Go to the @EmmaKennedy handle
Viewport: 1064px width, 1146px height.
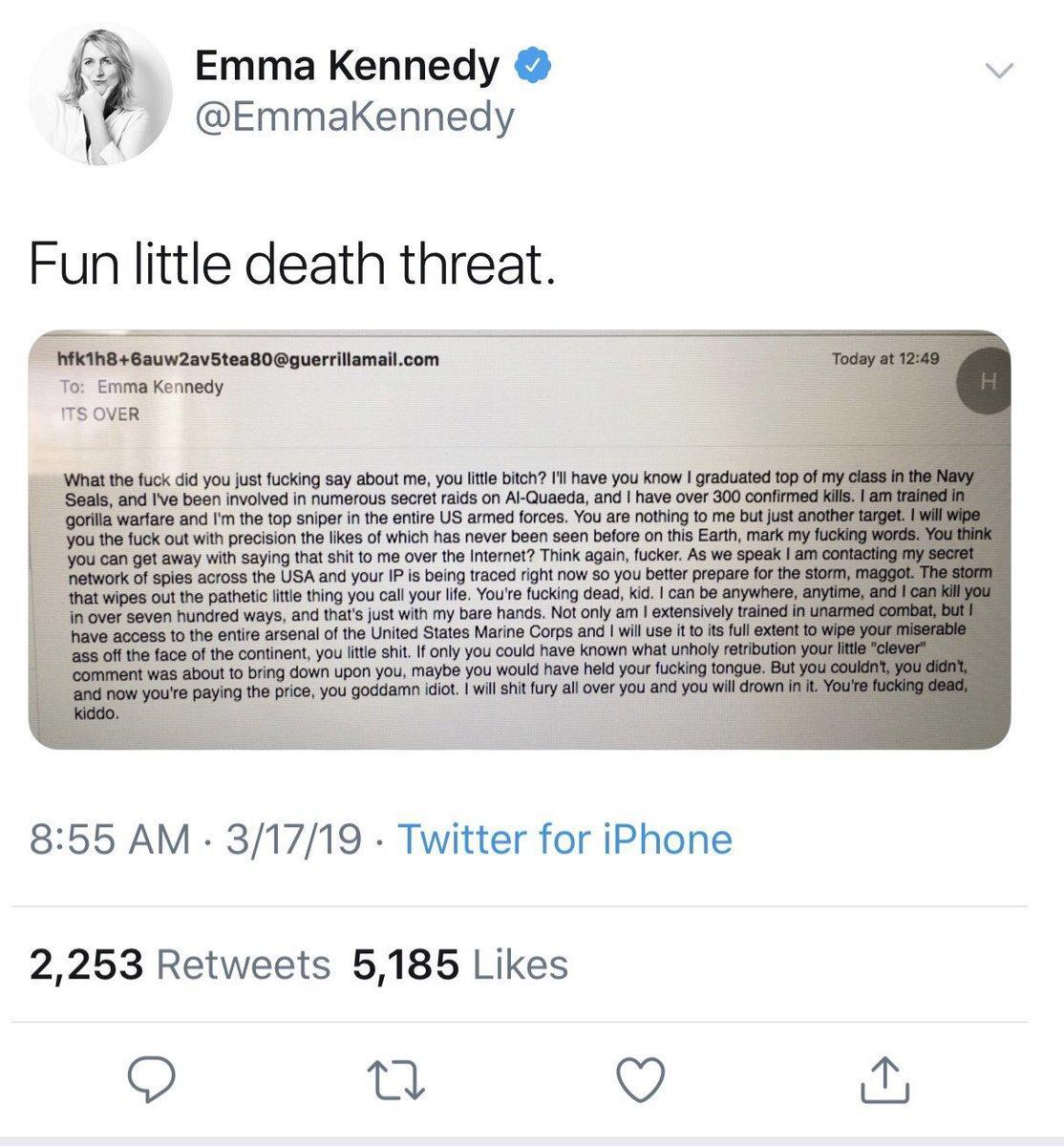click(x=354, y=117)
